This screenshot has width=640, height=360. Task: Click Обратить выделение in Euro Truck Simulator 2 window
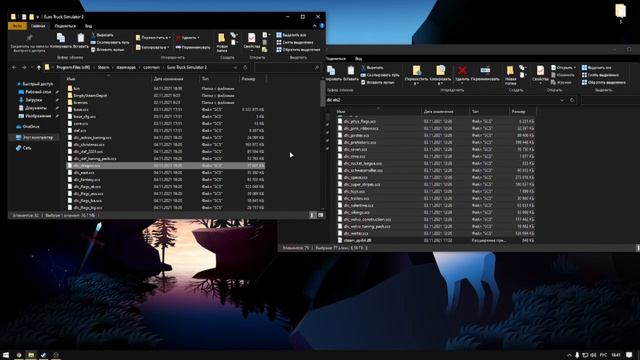[298, 50]
